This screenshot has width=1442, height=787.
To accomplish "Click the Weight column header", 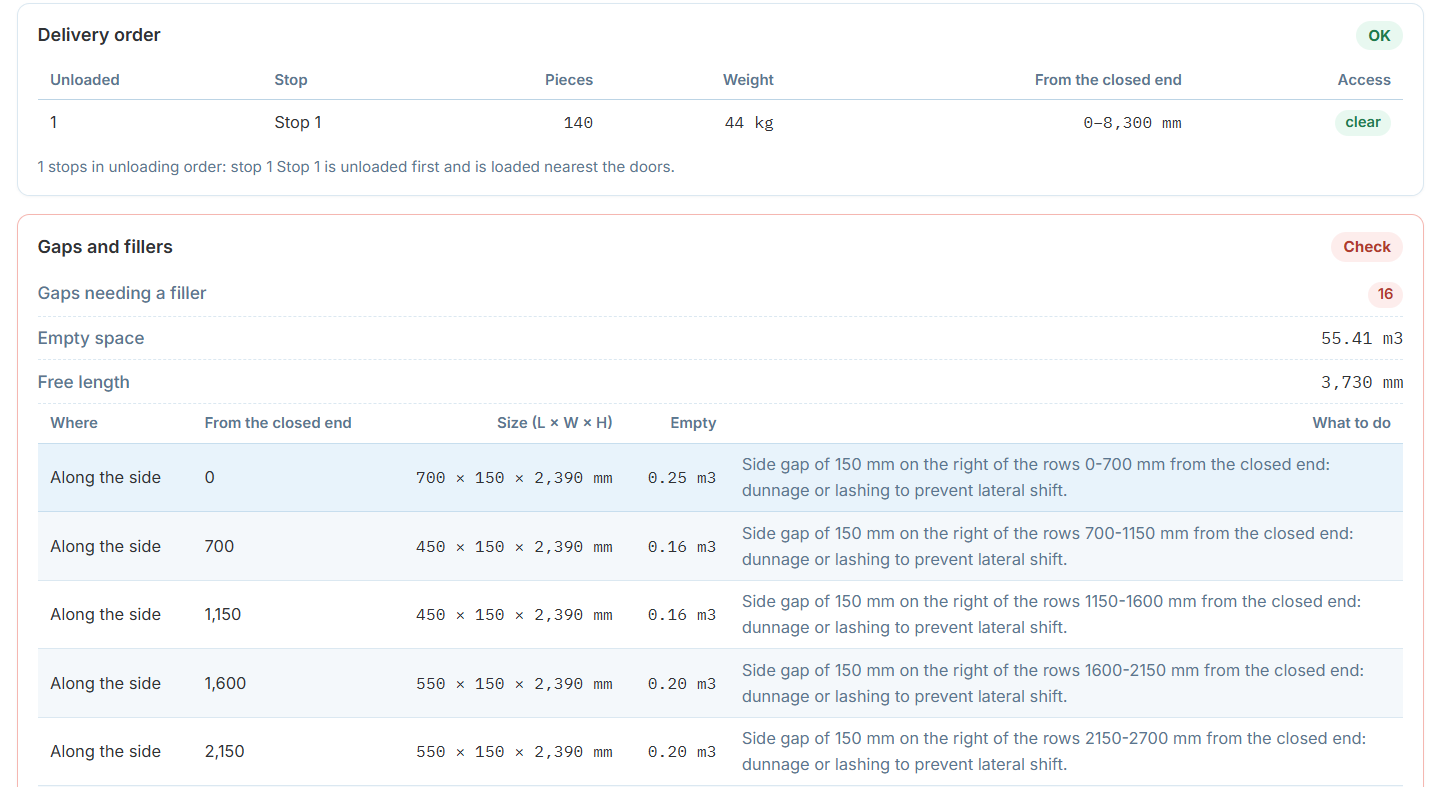I will [748, 80].
